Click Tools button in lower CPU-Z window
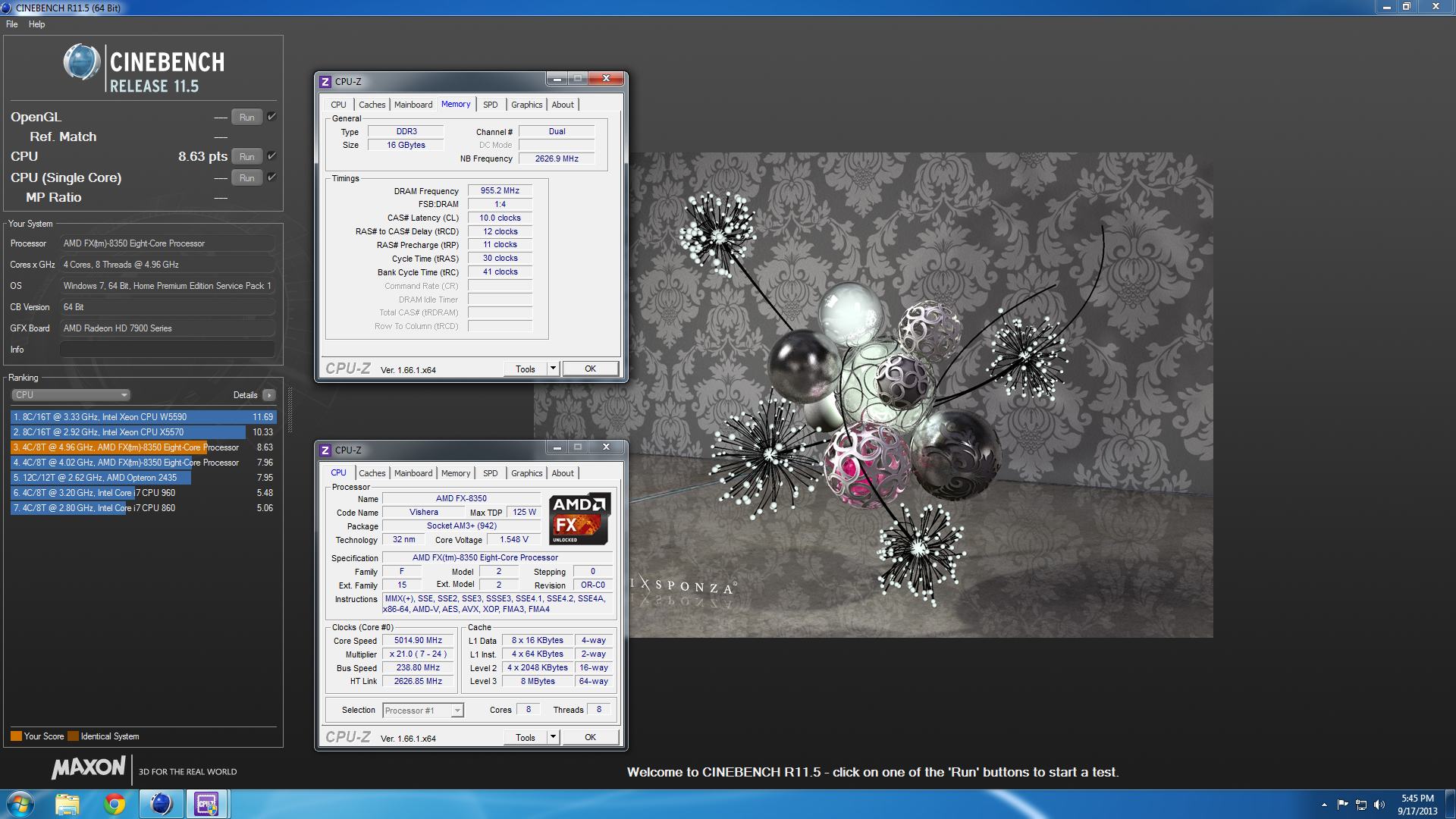Image resolution: width=1456 pixels, height=819 pixels. point(526,738)
